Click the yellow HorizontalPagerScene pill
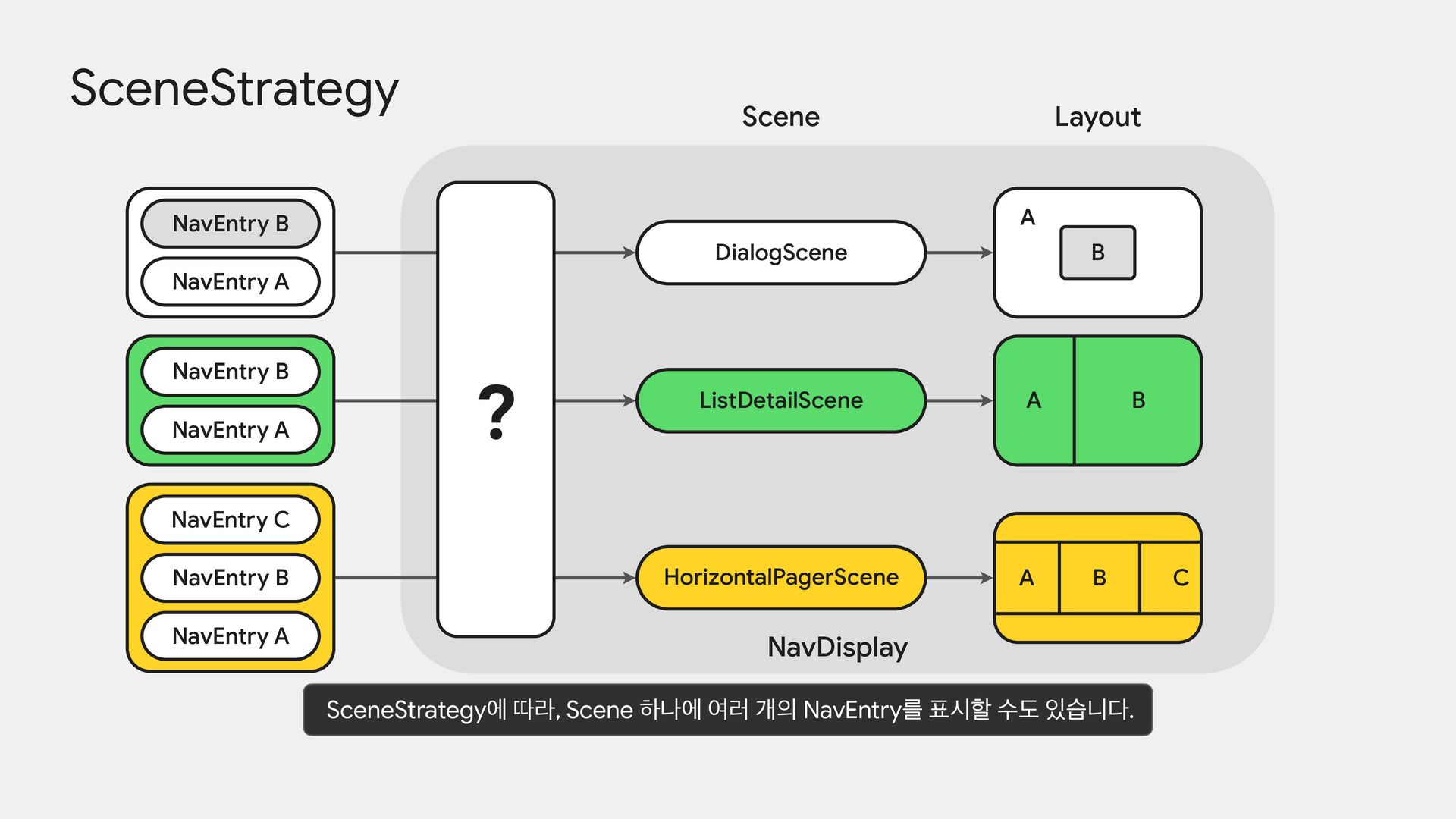 780,578
